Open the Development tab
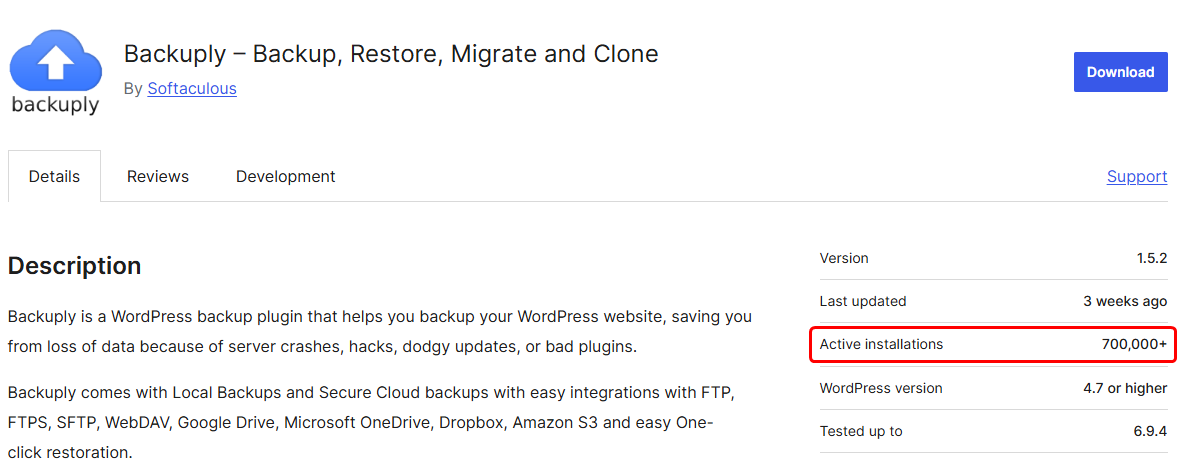 click(x=285, y=177)
